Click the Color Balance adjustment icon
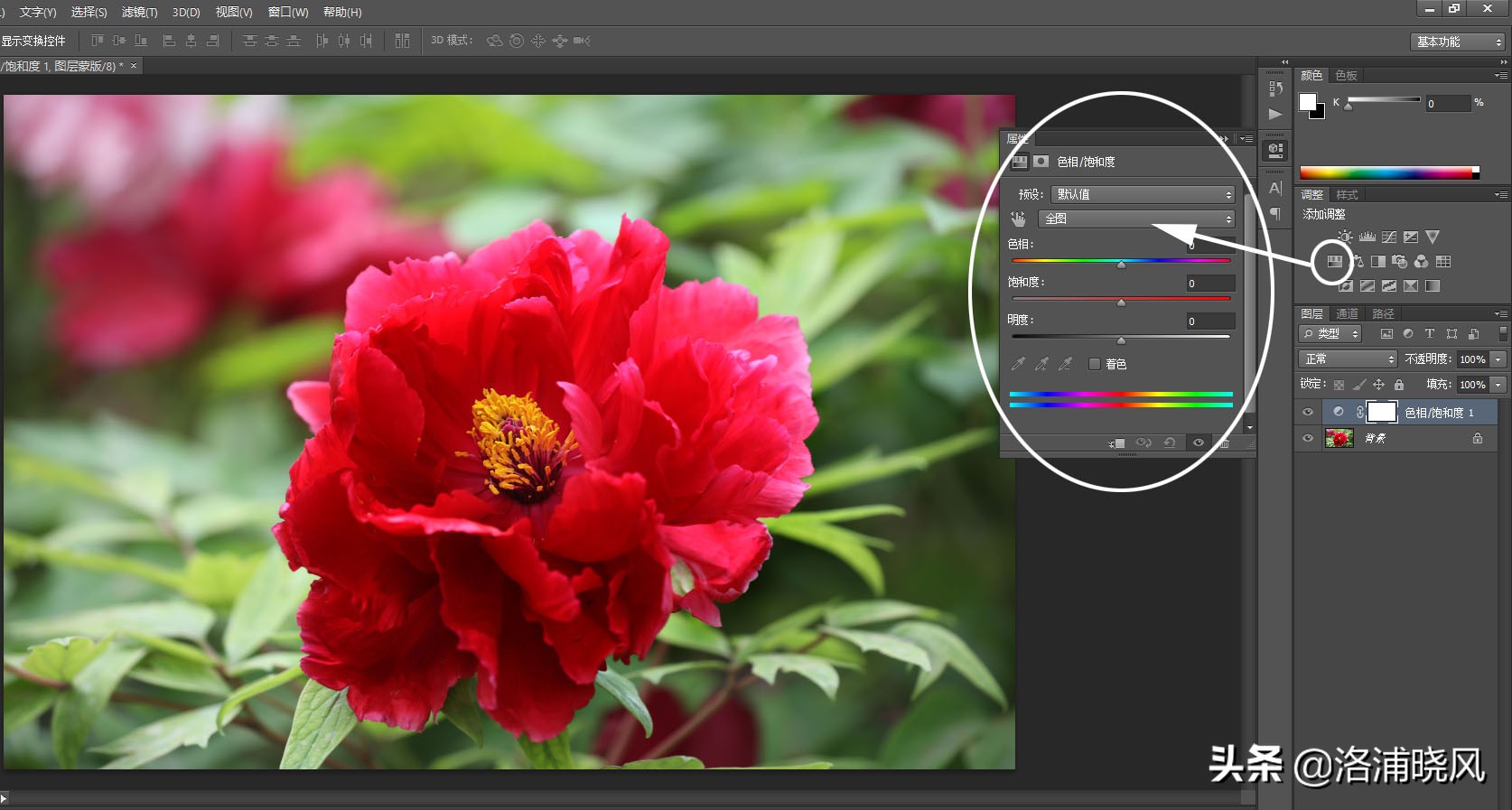Screen dimensions: 1512x810 [x=1357, y=262]
